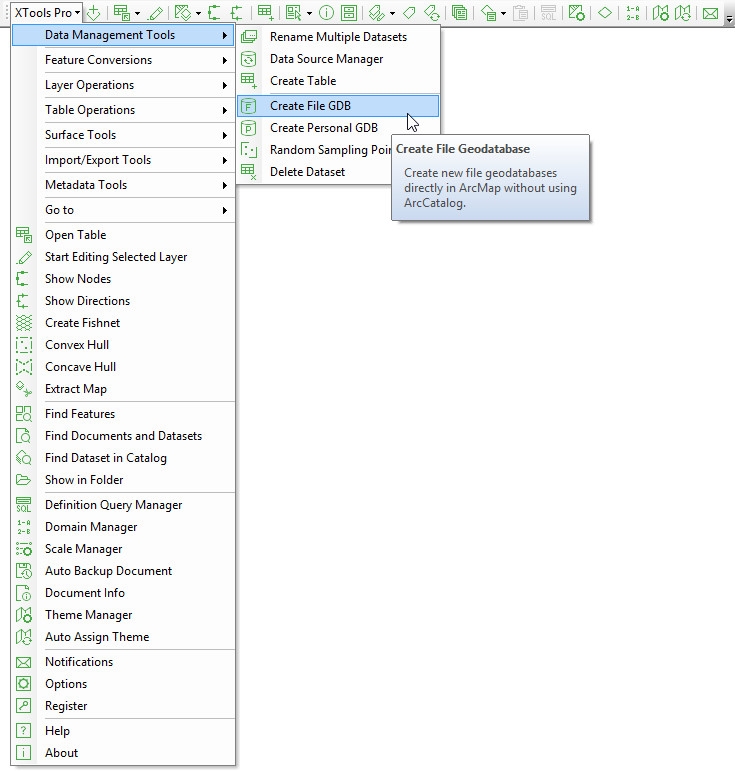The height and width of the screenshot is (771, 735).
Task: Open Theme Manager from the menu
Action: pyautogui.click(x=123, y=615)
